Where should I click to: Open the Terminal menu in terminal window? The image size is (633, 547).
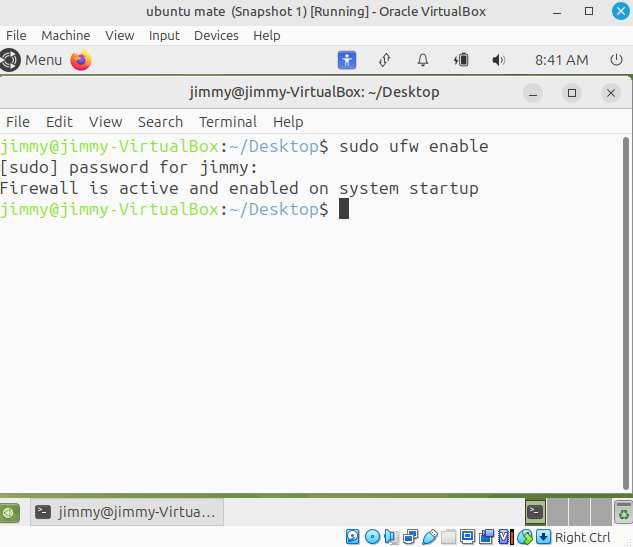pos(228,122)
